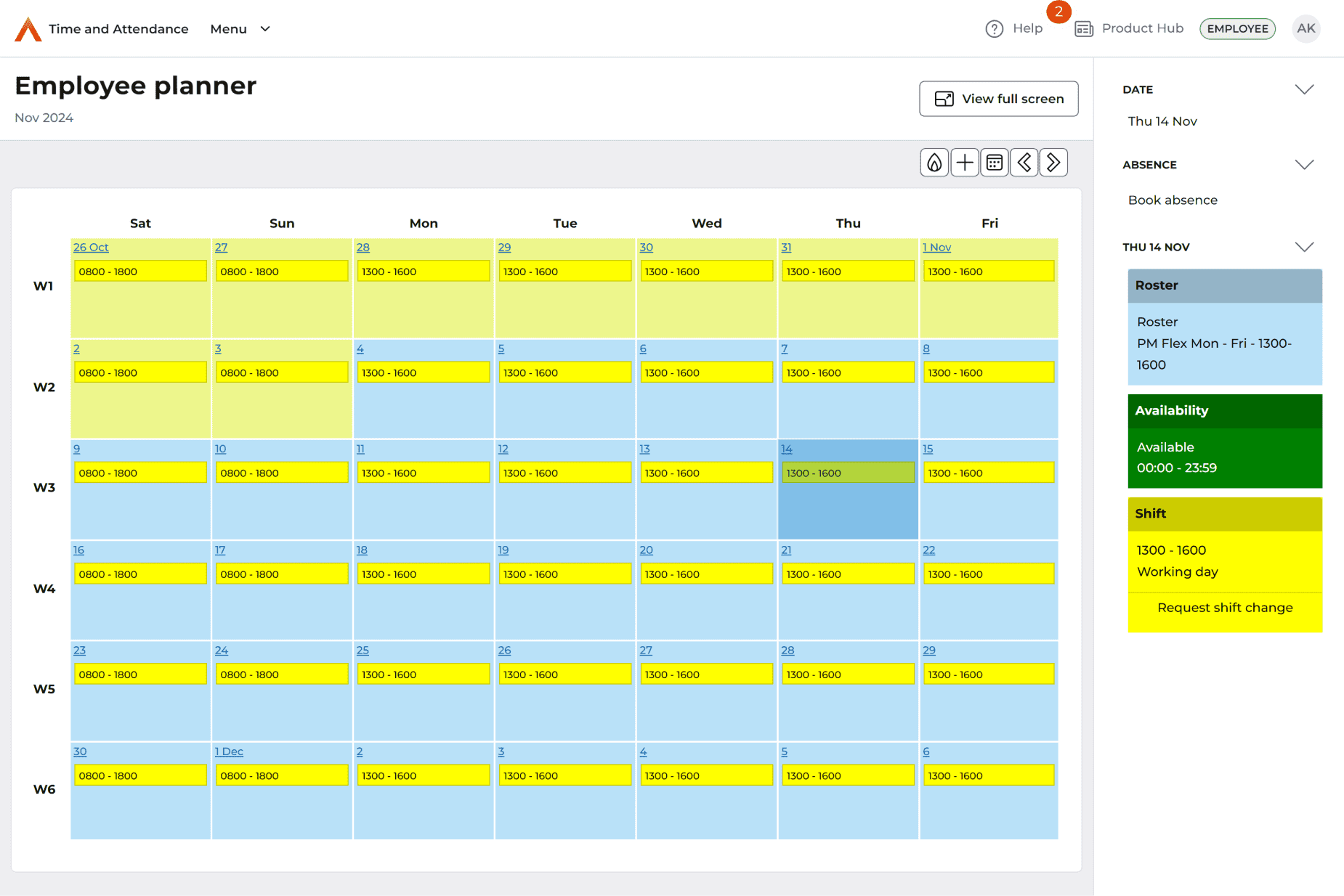Click the Help question mark icon
This screenshot has height=896, width=1344.
(994, 29)
